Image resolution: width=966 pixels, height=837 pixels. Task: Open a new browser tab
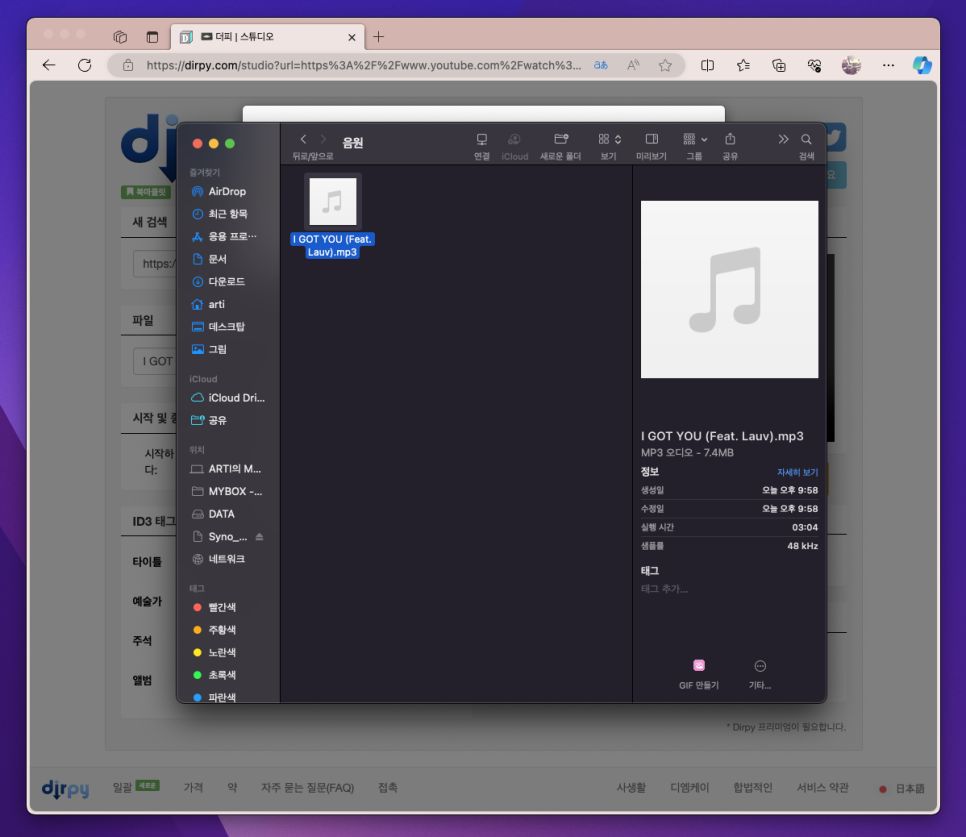[378, 37]
